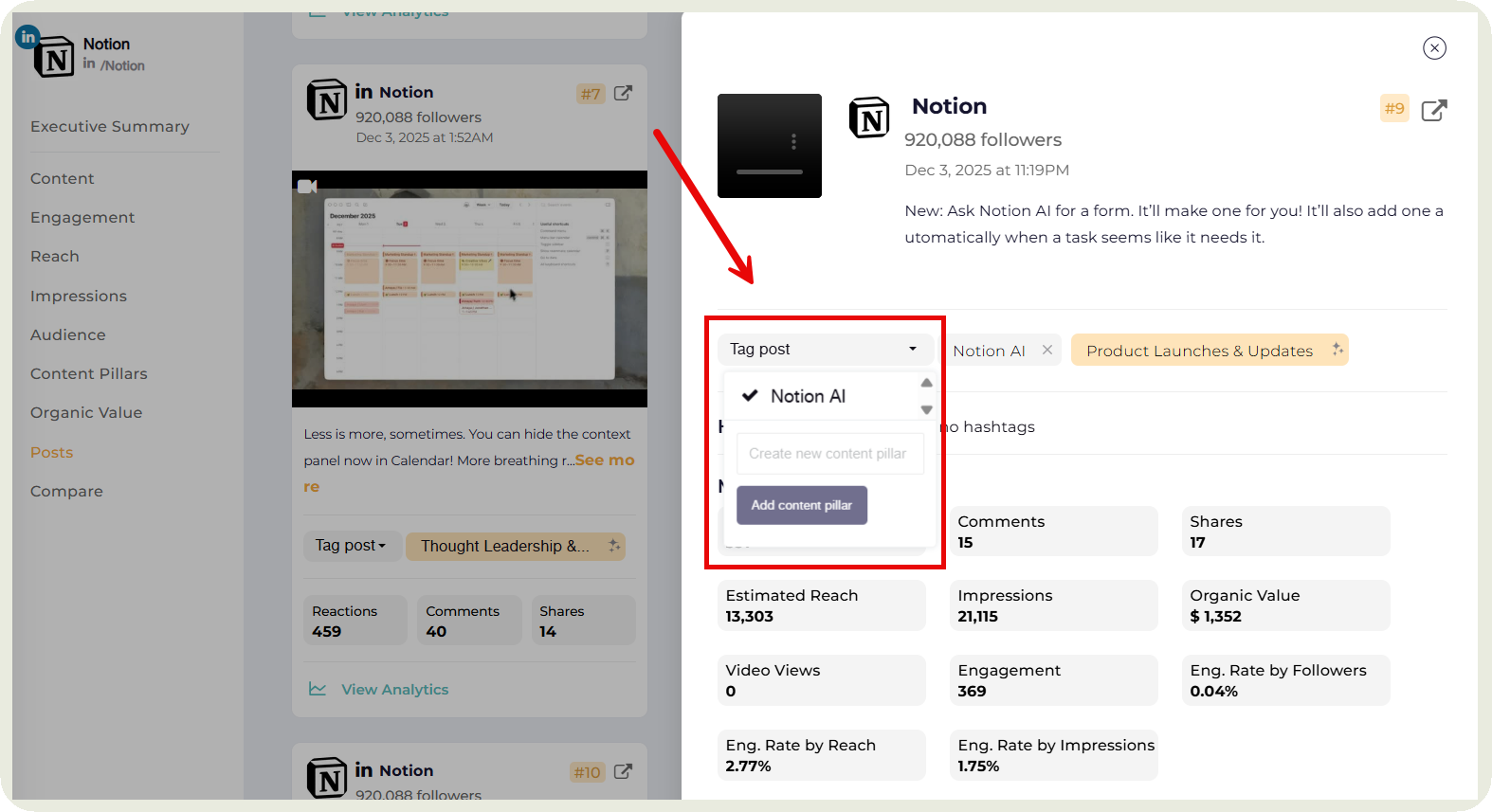Click the View Analytics chart icon

318,689
